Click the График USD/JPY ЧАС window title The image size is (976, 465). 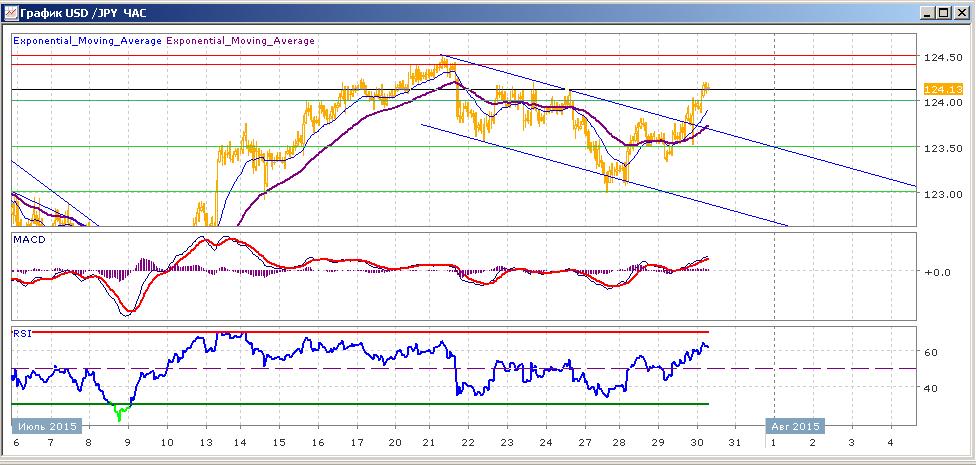coord(83,13)
